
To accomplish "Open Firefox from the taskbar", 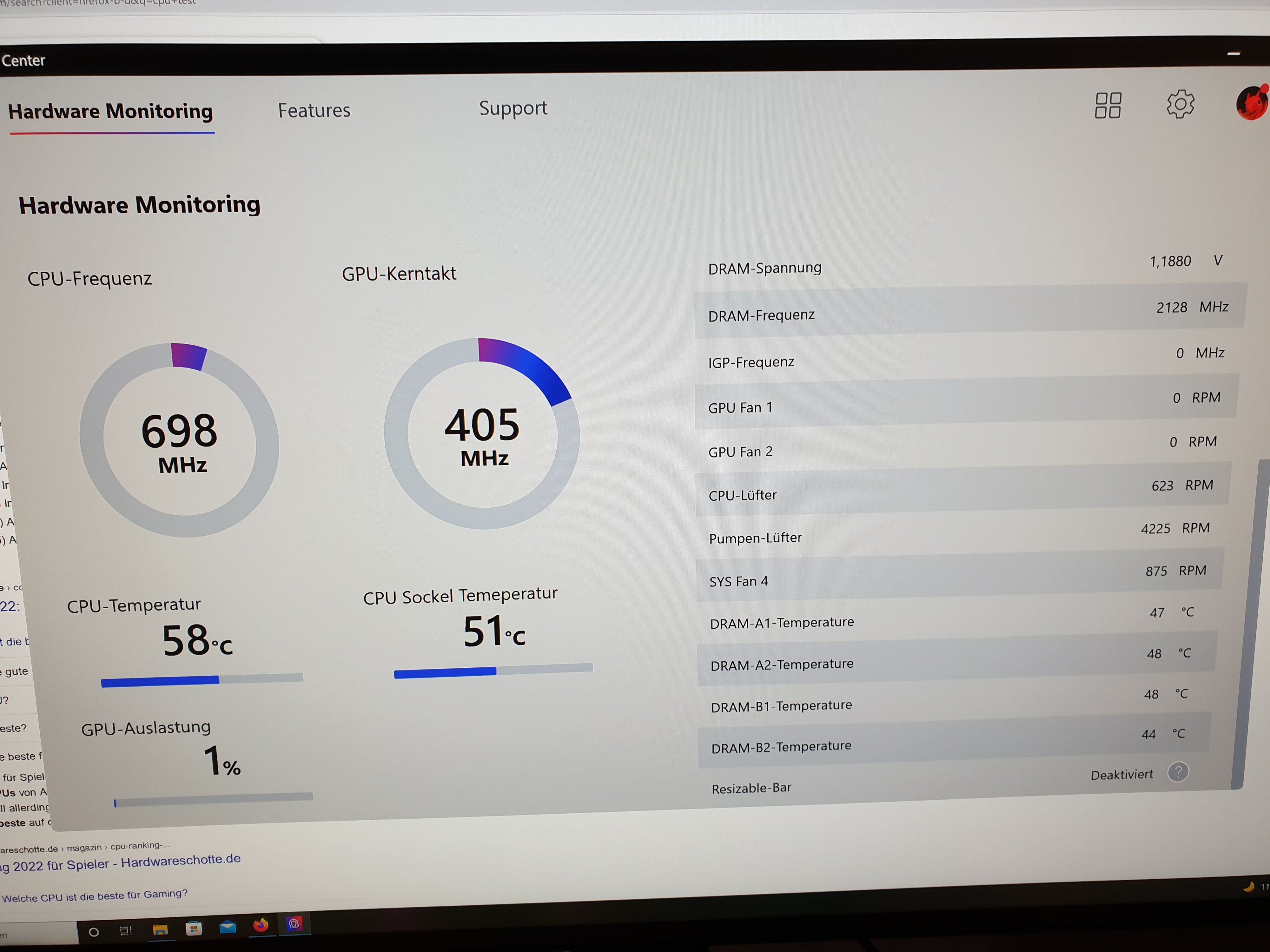I will (x=261, y=925).
